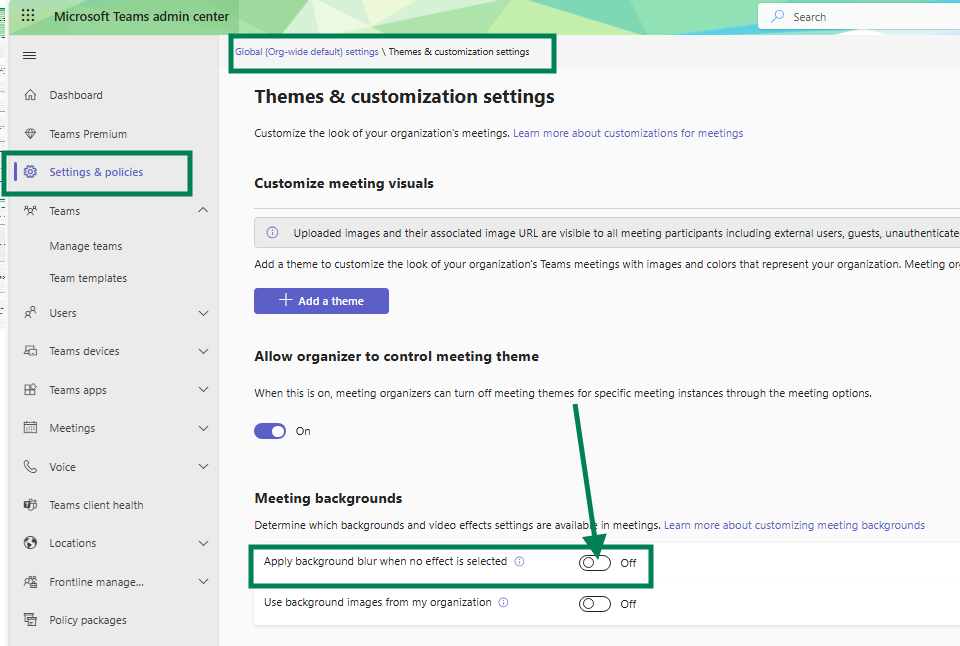
Task: Click the Teams apps icon
Action: (30, 389)
